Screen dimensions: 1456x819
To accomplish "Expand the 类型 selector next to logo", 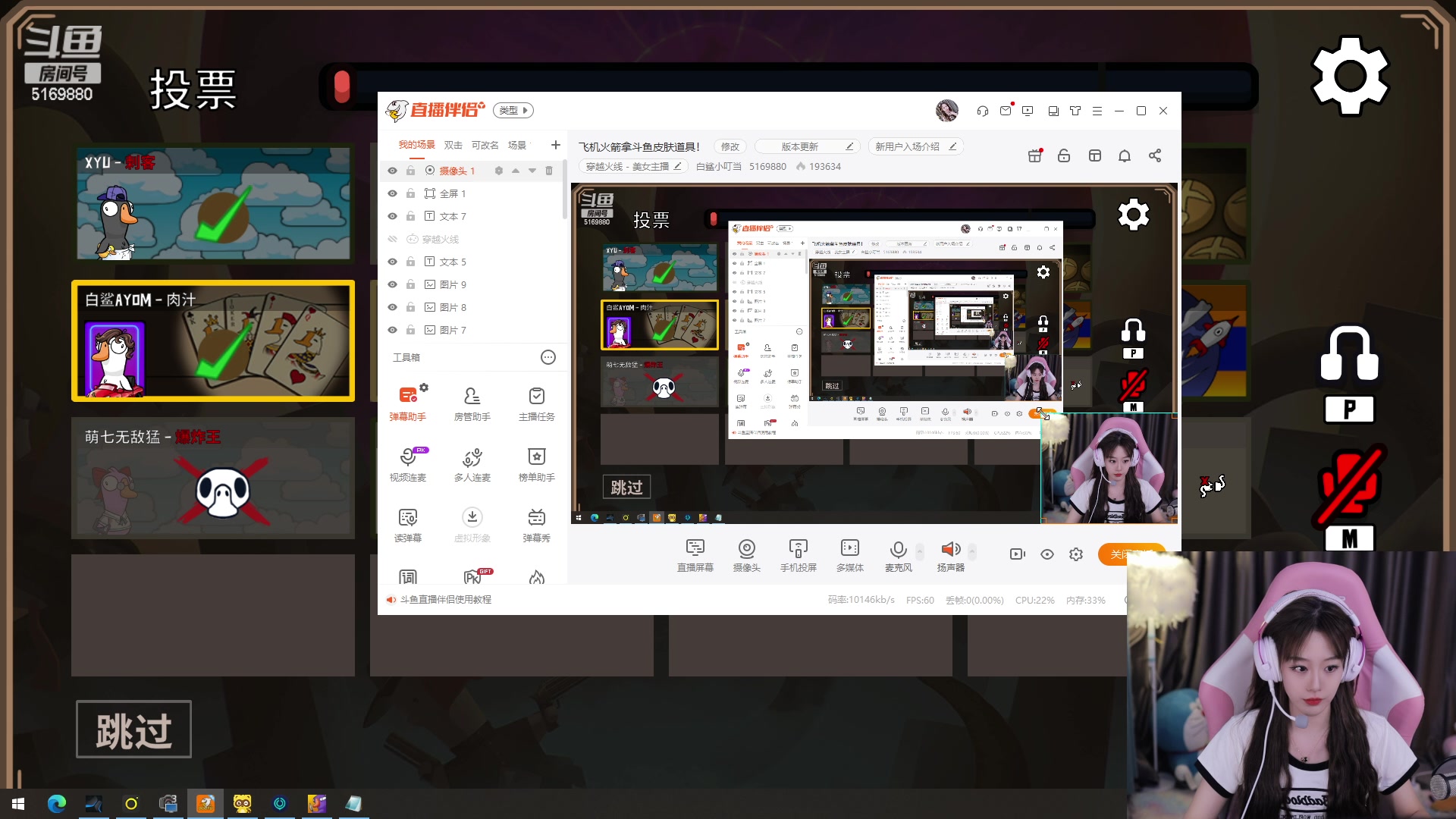I will point(513,110).
